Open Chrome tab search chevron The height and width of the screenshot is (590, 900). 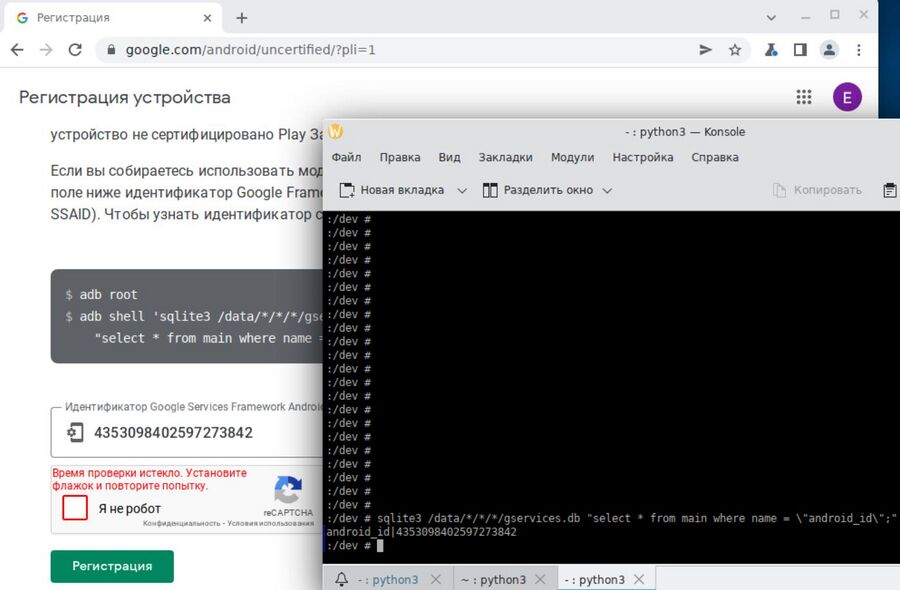point(771,18)
